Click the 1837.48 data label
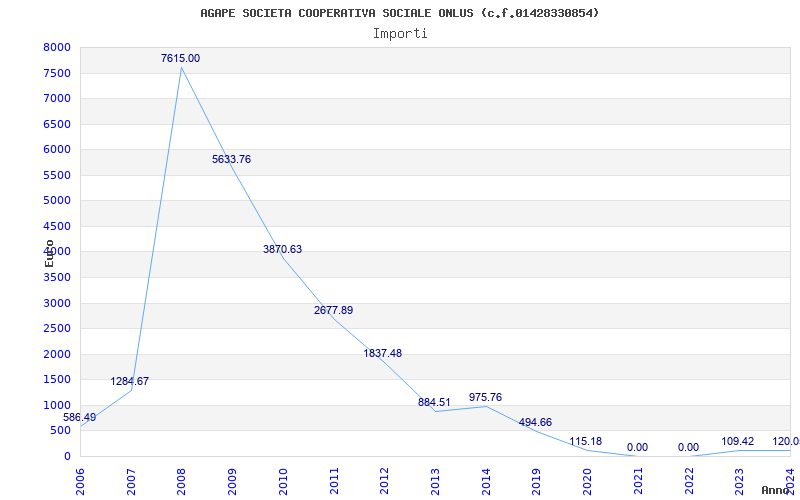The width and height of the screenshot is (800, 500). click(383, 353)
